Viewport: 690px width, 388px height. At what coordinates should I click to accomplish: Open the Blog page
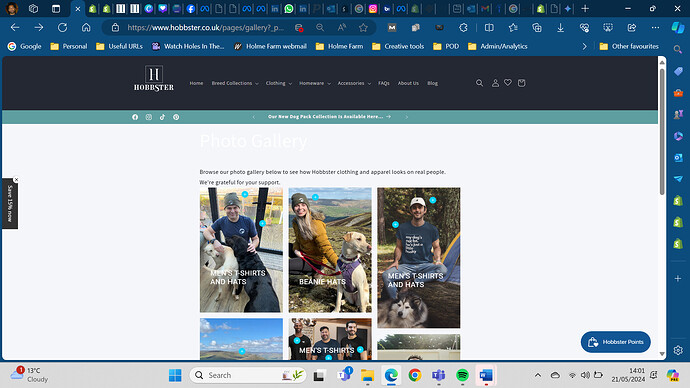(433, 83)
